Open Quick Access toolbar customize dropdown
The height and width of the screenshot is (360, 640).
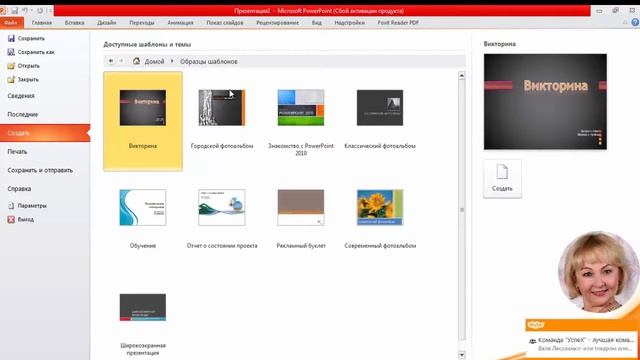[x=49, y=11]
